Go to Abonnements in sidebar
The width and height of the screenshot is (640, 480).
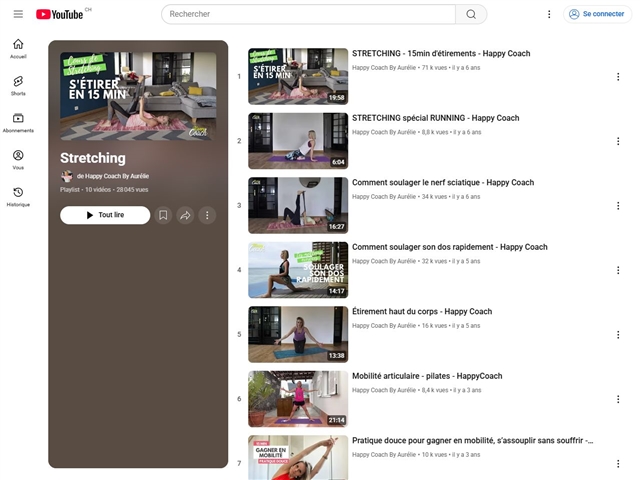[18, 122]
